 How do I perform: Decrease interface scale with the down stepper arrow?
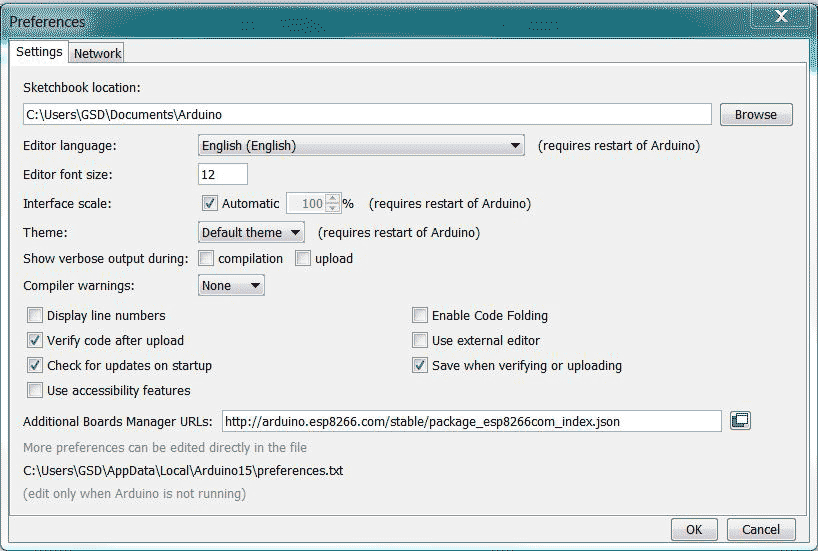[x=332, y=208]
